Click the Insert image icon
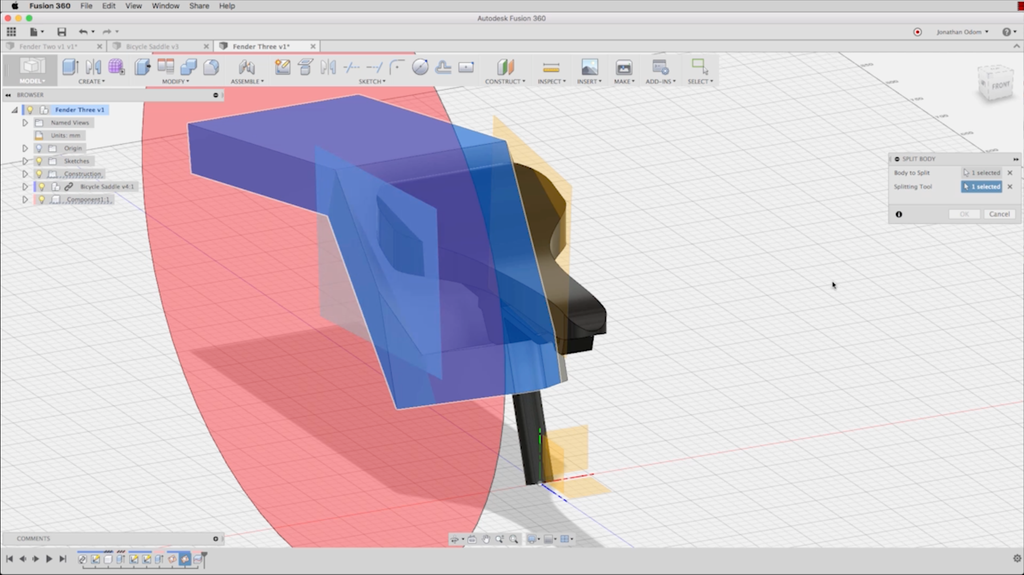 click(x=590, y=67)
